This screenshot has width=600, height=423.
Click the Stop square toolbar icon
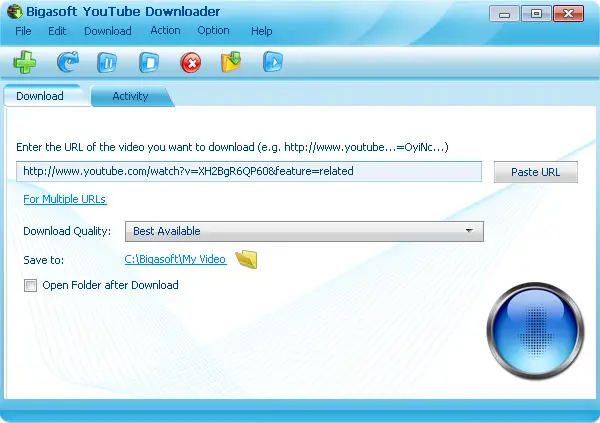149,62
